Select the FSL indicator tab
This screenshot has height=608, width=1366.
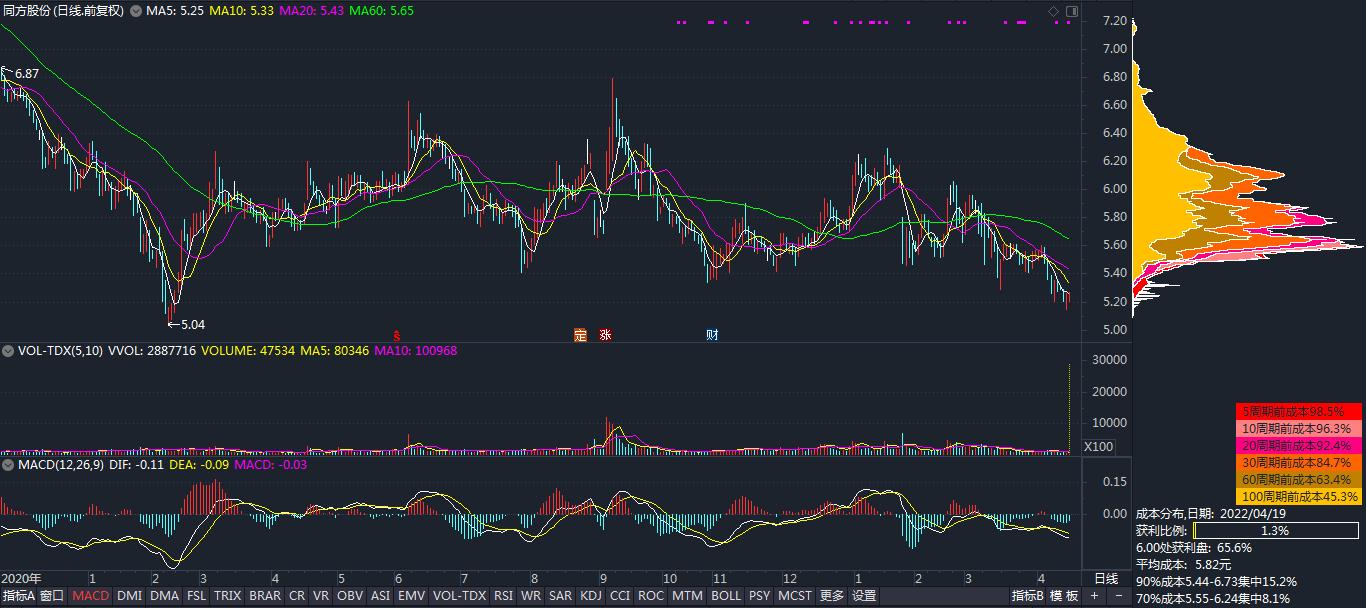click(197, 596)
